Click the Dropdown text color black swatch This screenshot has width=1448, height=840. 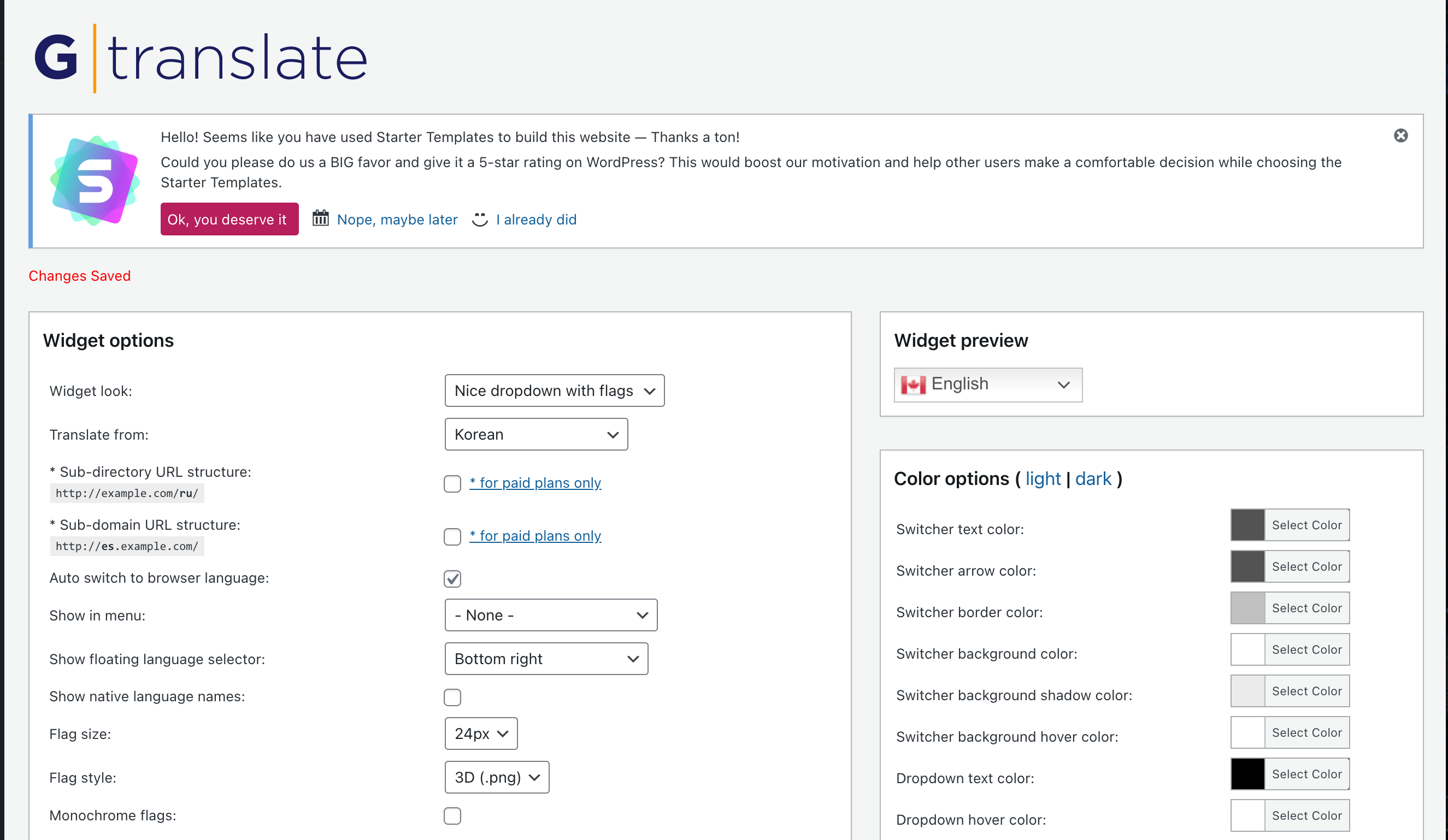(x=1247, y=774)
